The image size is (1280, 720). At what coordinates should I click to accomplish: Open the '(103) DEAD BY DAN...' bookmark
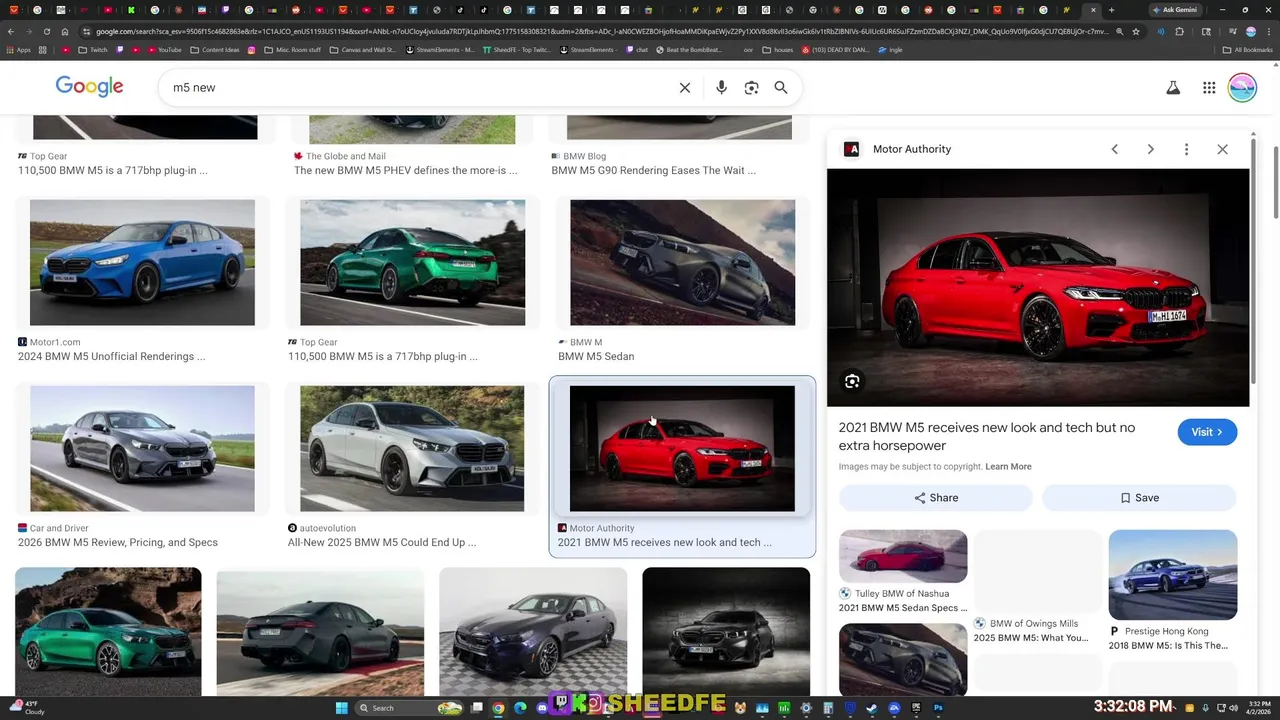coord(833,50)
